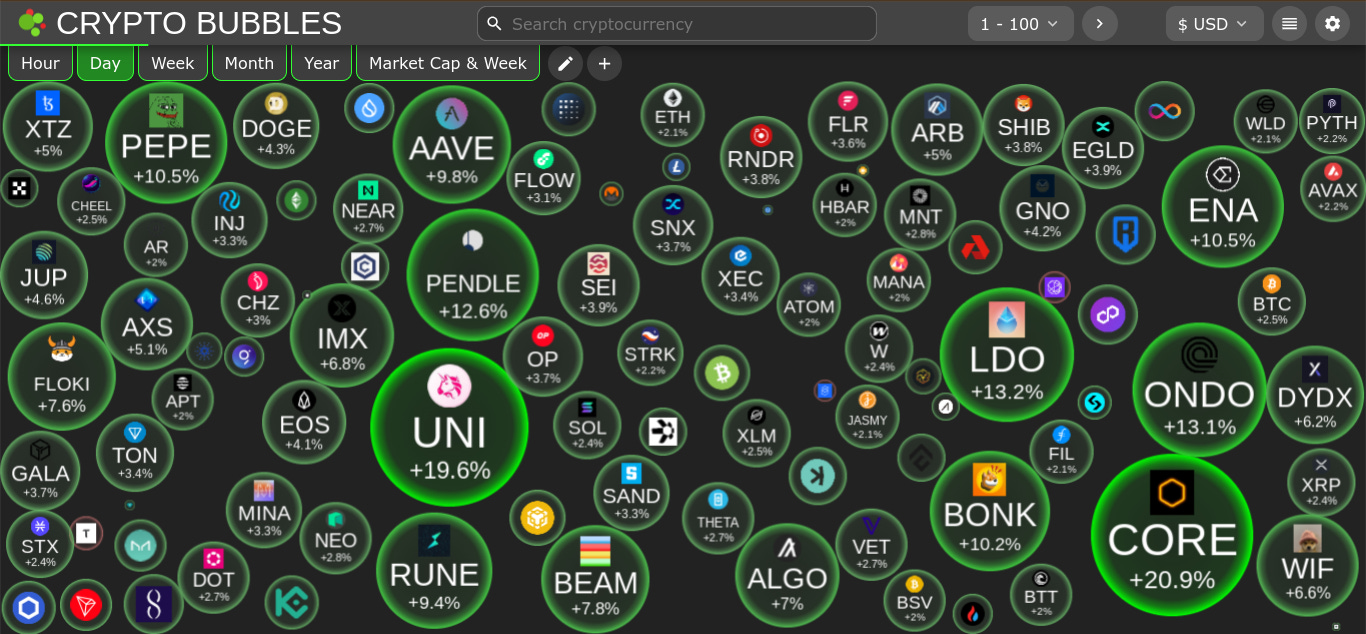Click the XTZ +5% bubble

pyautogui.click(x=48, y=127)
